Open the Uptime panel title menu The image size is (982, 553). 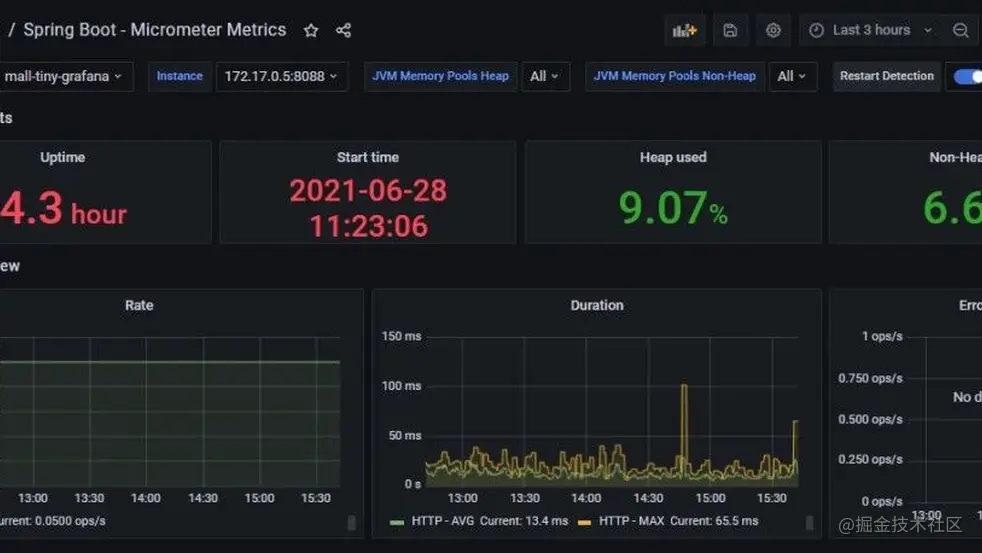click(x=63, y=157)
